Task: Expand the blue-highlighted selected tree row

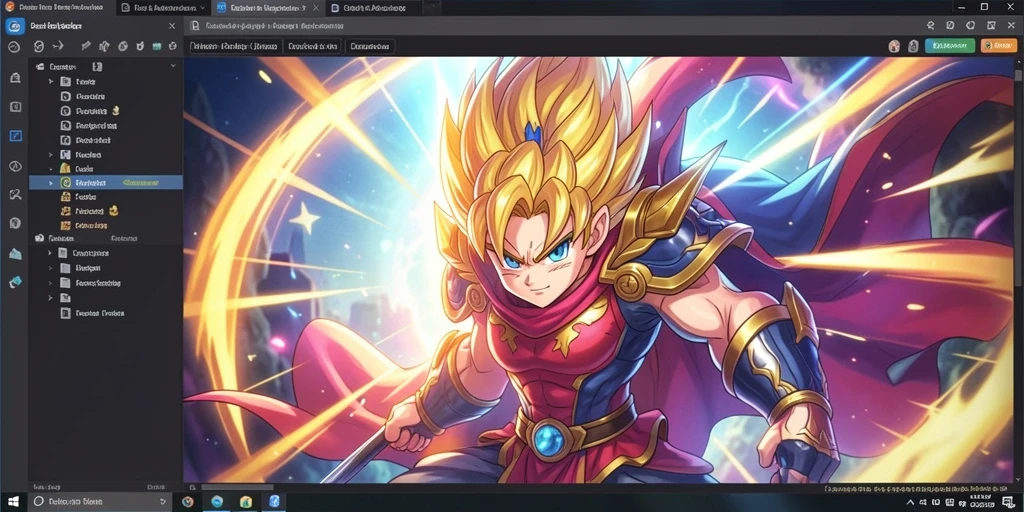Action: pos(50,183)
